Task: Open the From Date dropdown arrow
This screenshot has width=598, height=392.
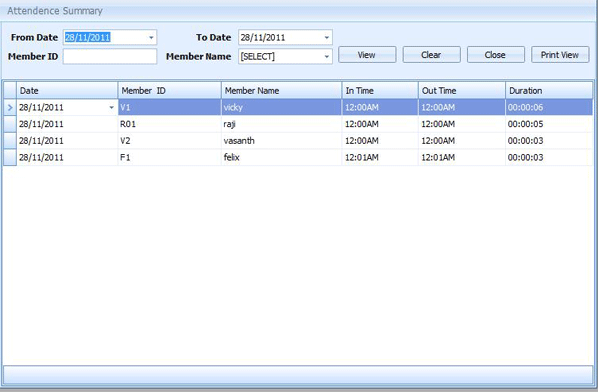Action: tap(151, 37)
